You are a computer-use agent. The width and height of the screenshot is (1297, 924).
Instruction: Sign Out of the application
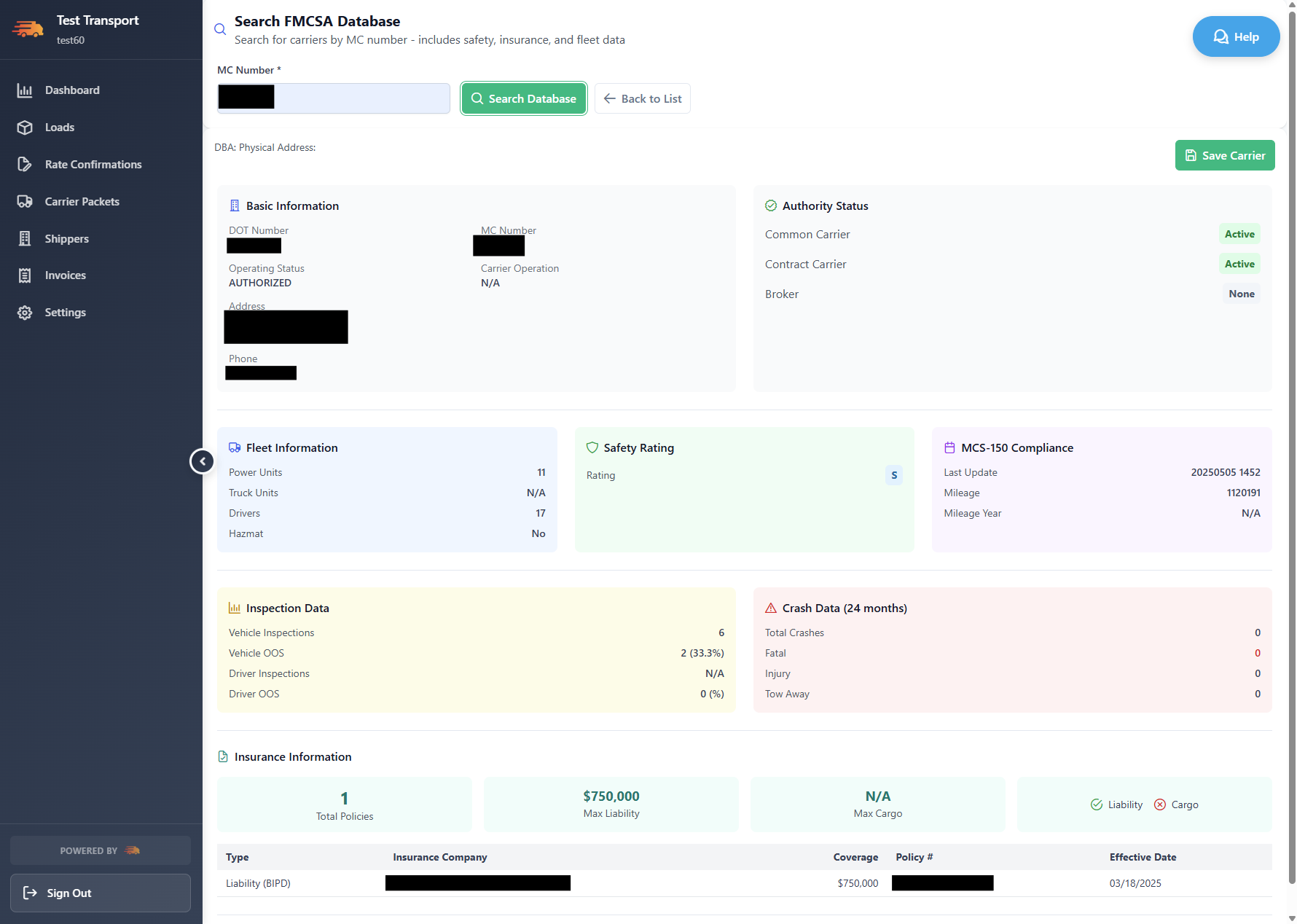pyautogui.click(x=100, y=893)
